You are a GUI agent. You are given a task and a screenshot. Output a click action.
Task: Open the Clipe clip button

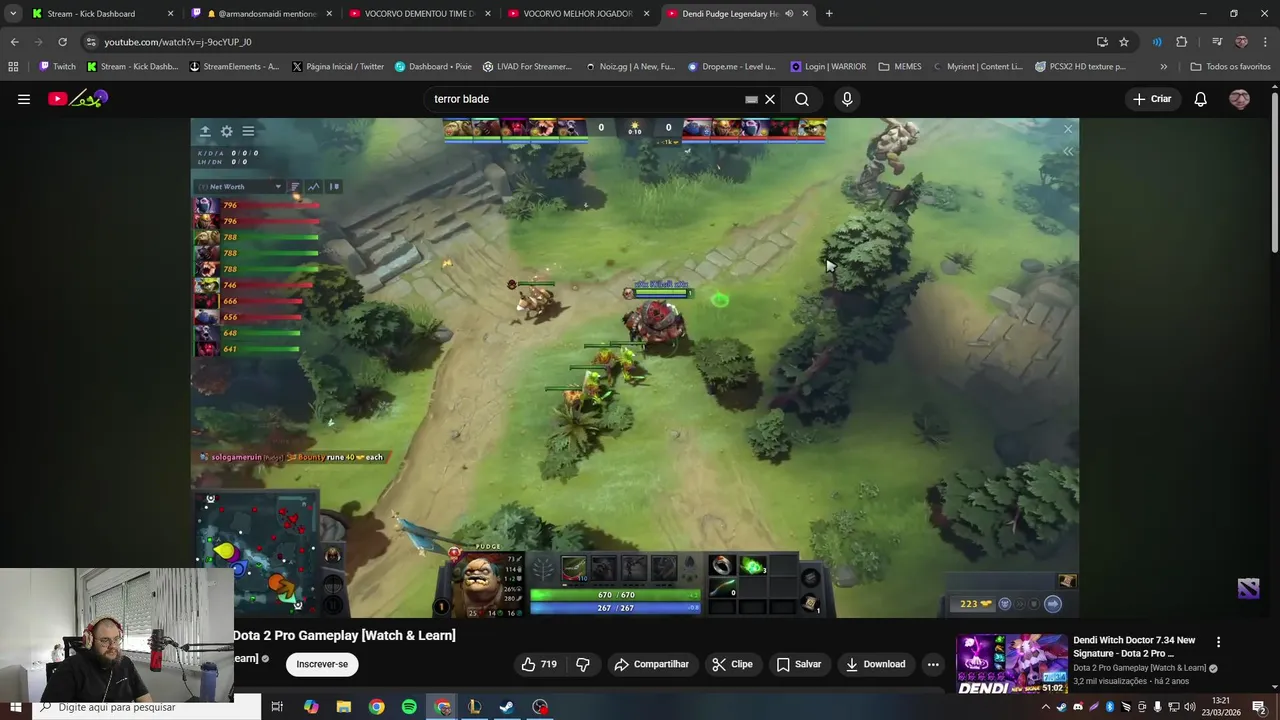(732, 664)
